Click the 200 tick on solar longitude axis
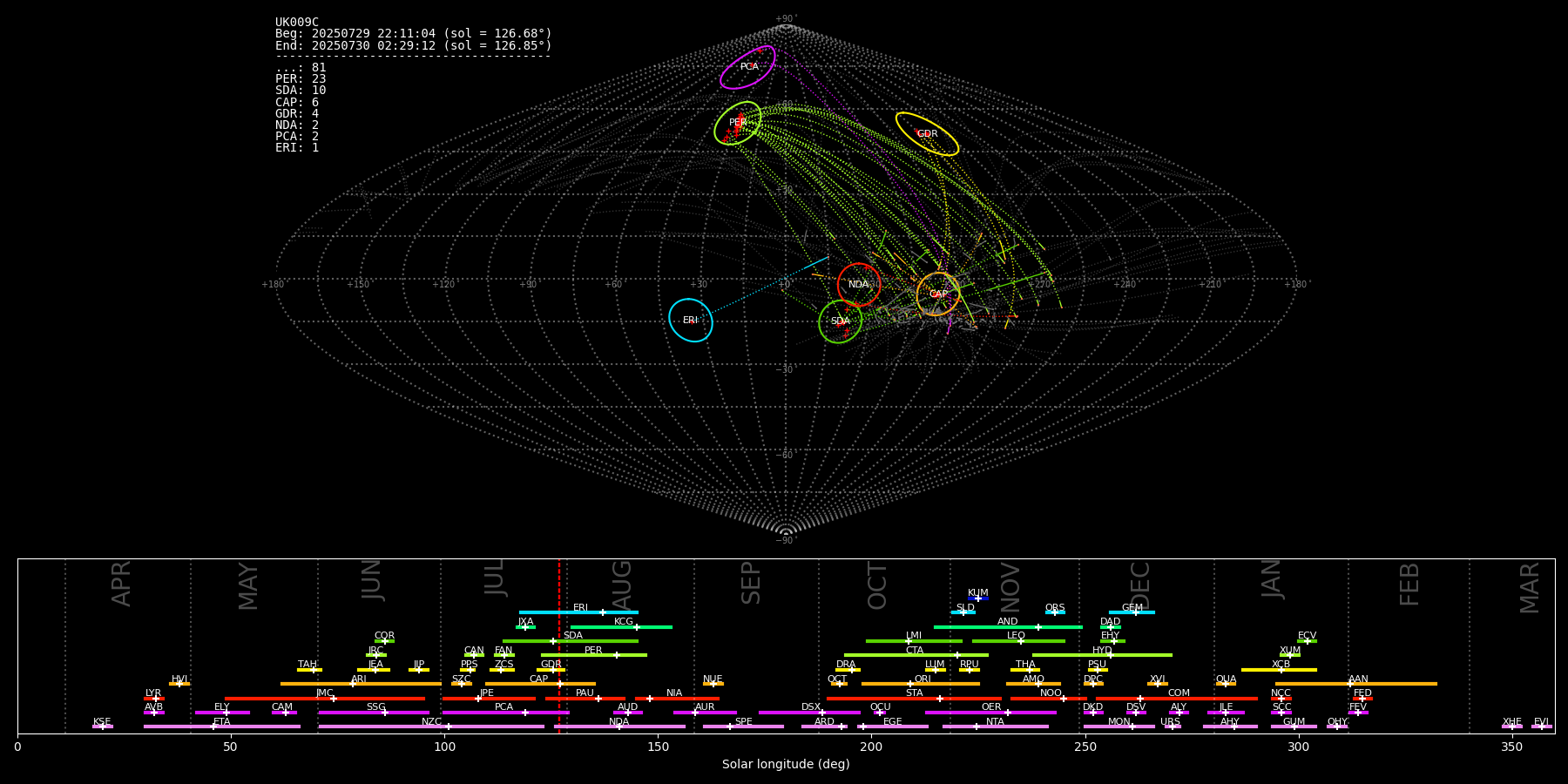The image size is (1568, 784). 871,747
